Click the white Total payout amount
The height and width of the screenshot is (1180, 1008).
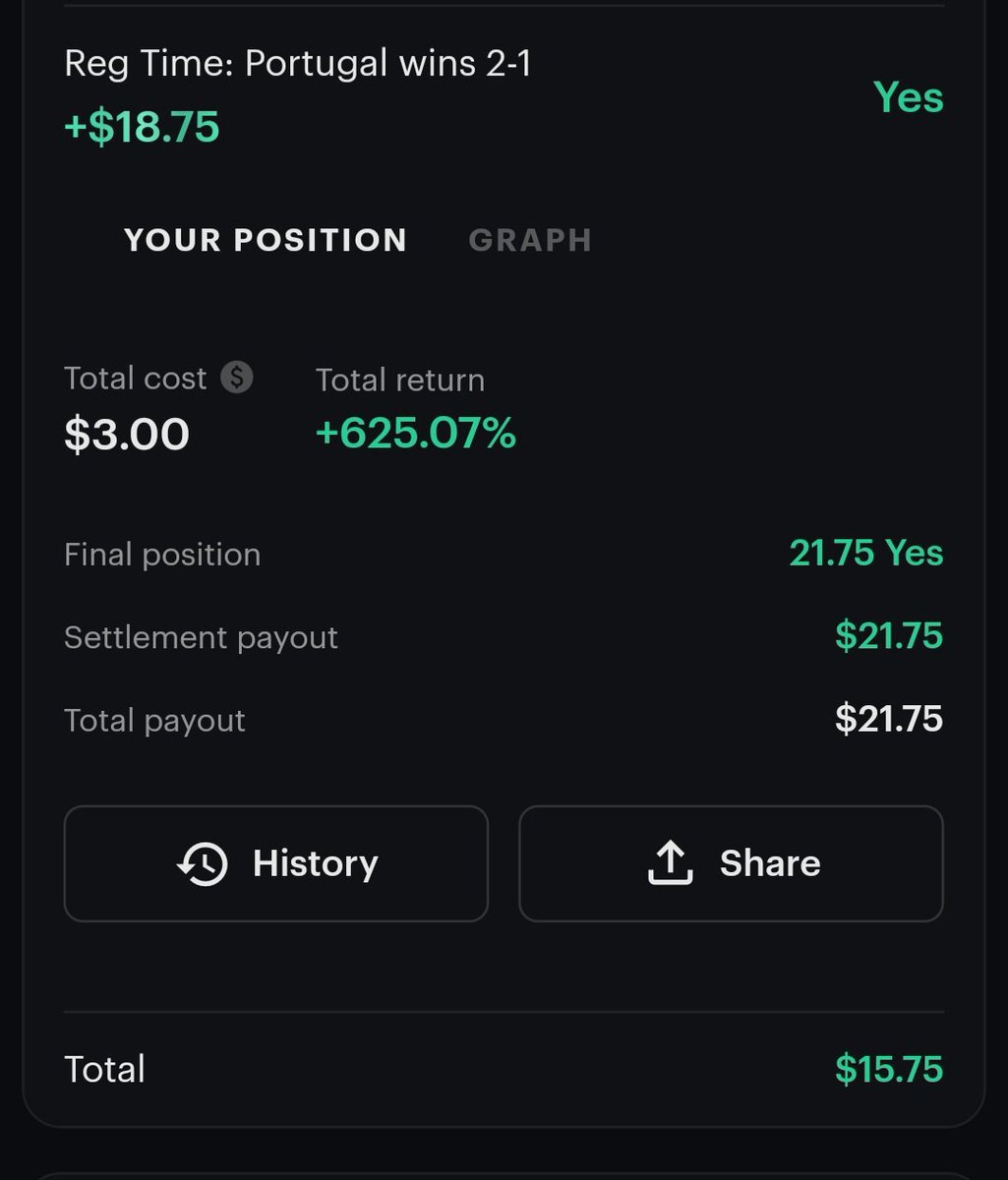coord(889,719)
